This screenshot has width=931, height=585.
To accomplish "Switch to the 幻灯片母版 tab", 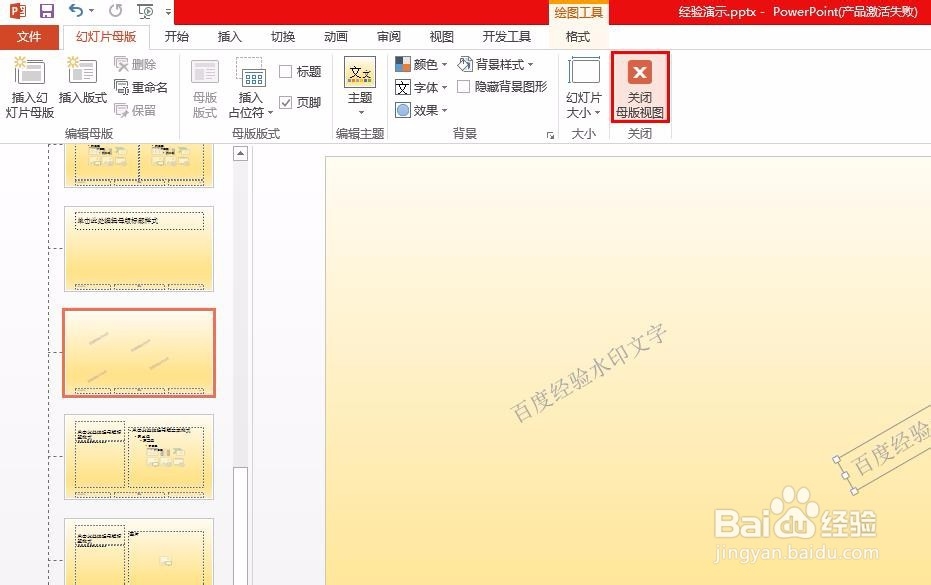I will pos(106,37).
